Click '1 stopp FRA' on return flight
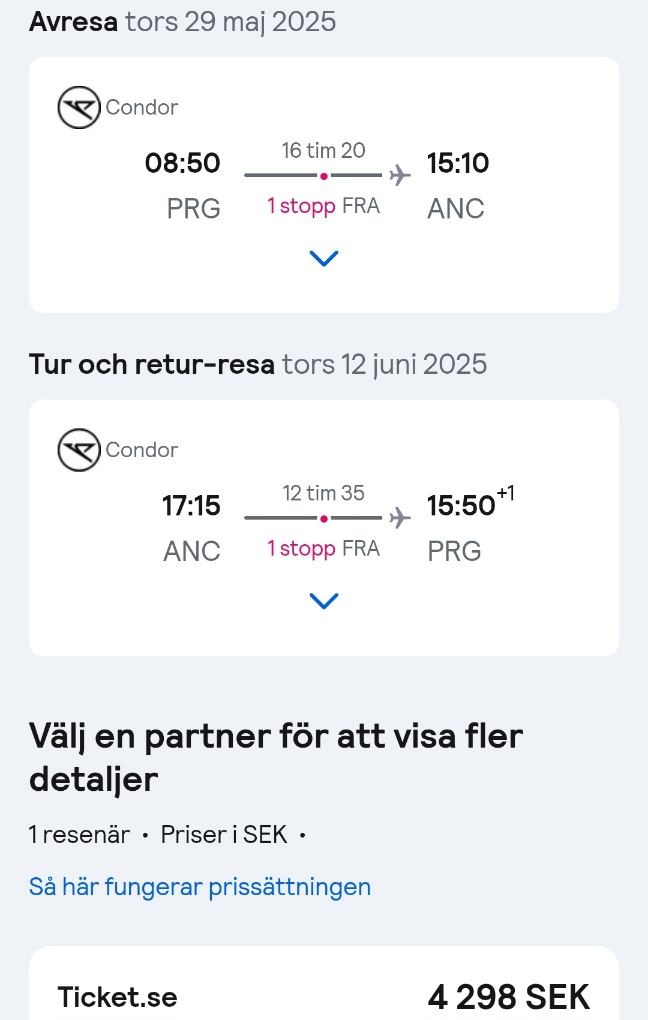Viewport: 648px width, 1020px height. pos(323,548)
